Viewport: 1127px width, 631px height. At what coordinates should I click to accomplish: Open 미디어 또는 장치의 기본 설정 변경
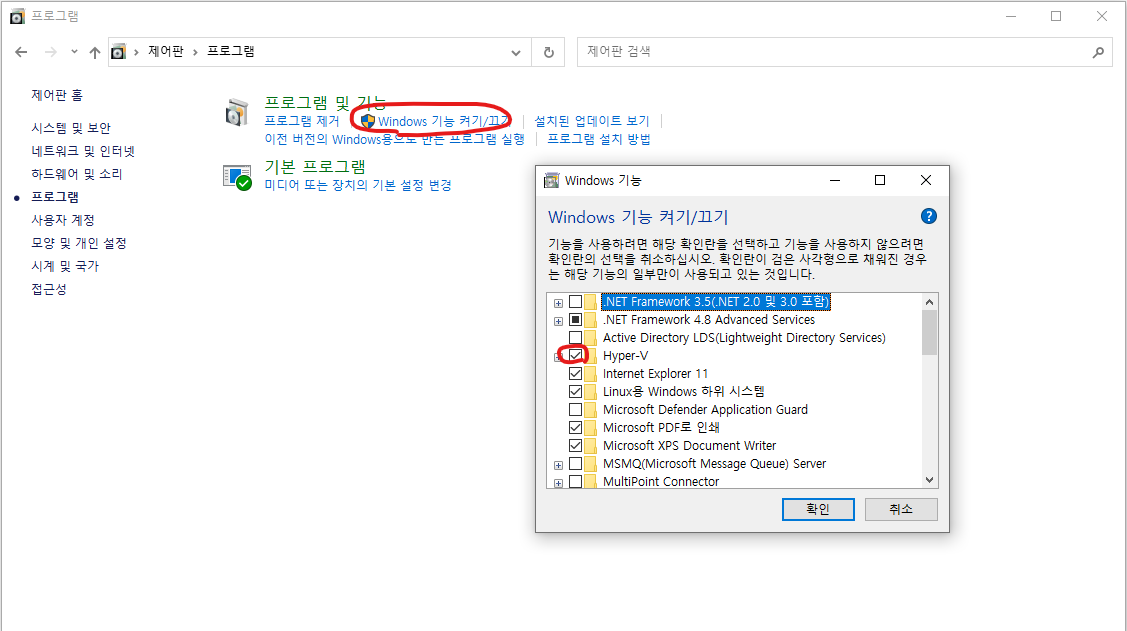click(x=358, y=185)
